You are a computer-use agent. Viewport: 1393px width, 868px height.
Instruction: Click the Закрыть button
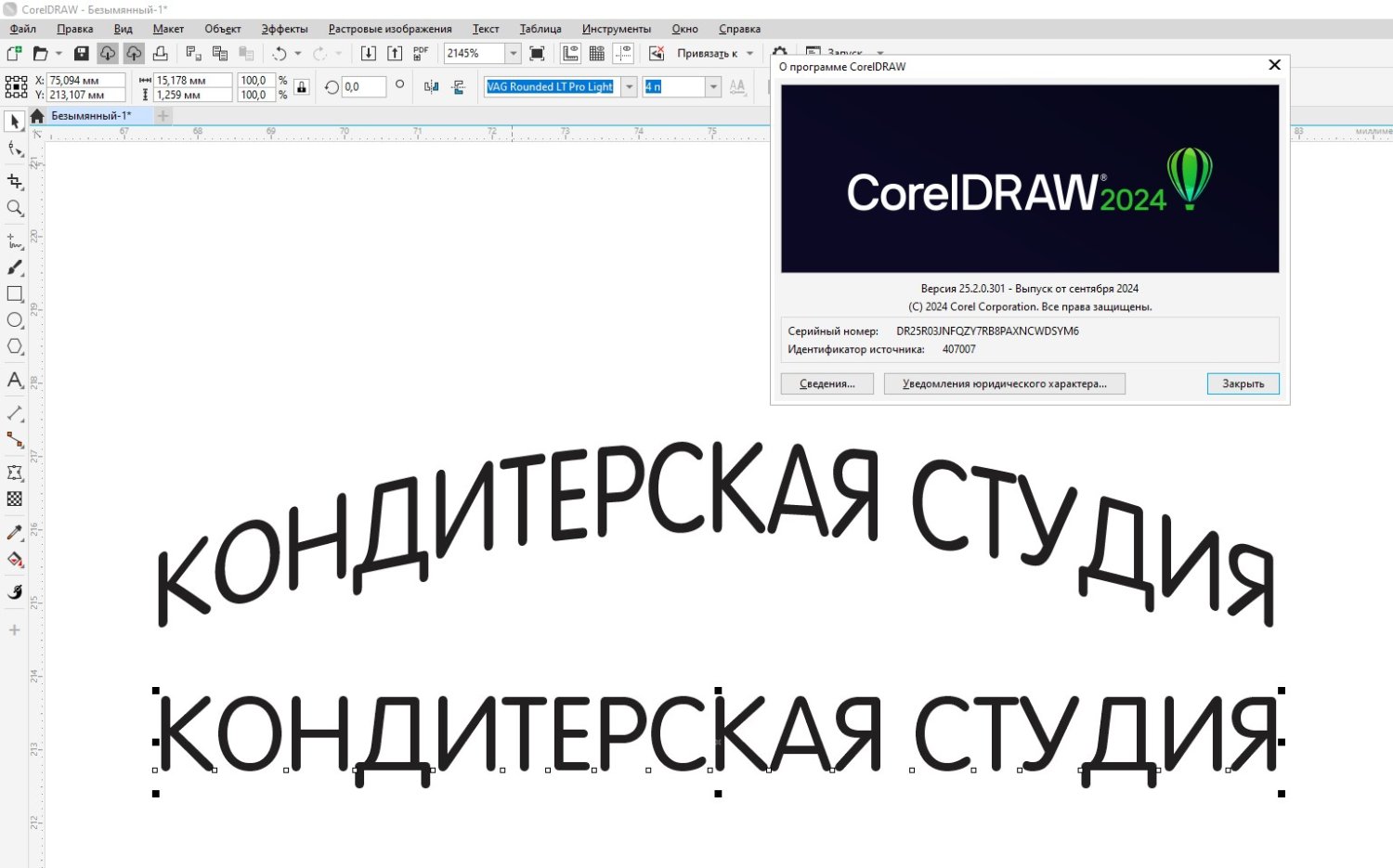(x=1243, y=384)
